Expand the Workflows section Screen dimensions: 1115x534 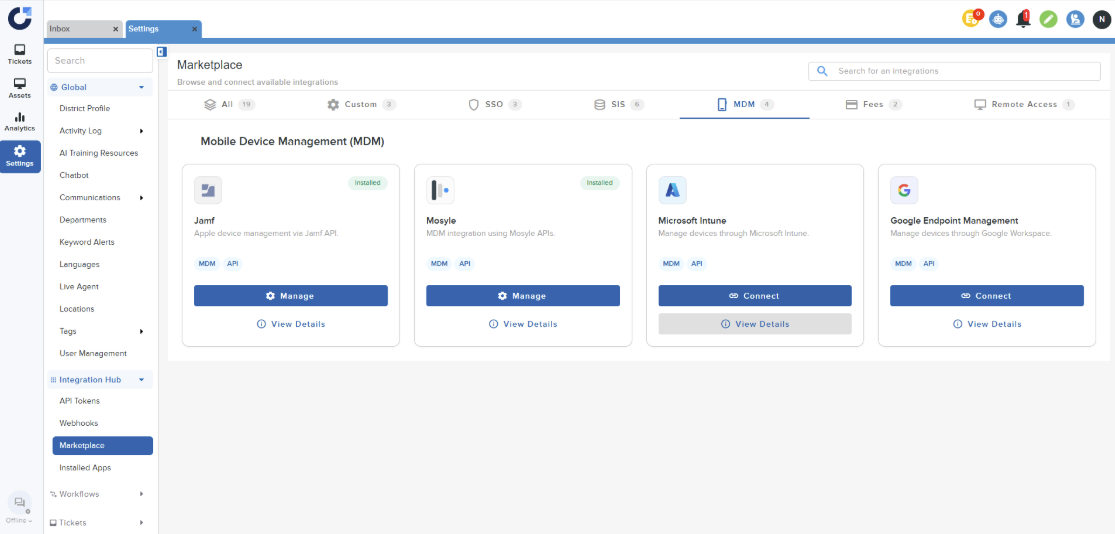pyautogui.click(x=141, y=494)
